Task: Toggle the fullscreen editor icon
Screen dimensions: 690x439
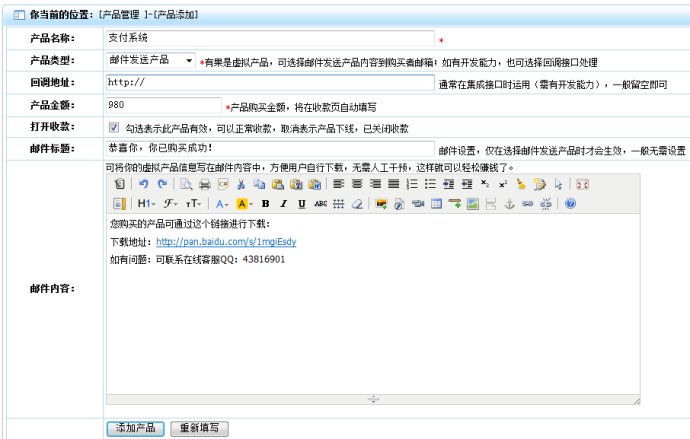Action: click(x=582, y=184)
